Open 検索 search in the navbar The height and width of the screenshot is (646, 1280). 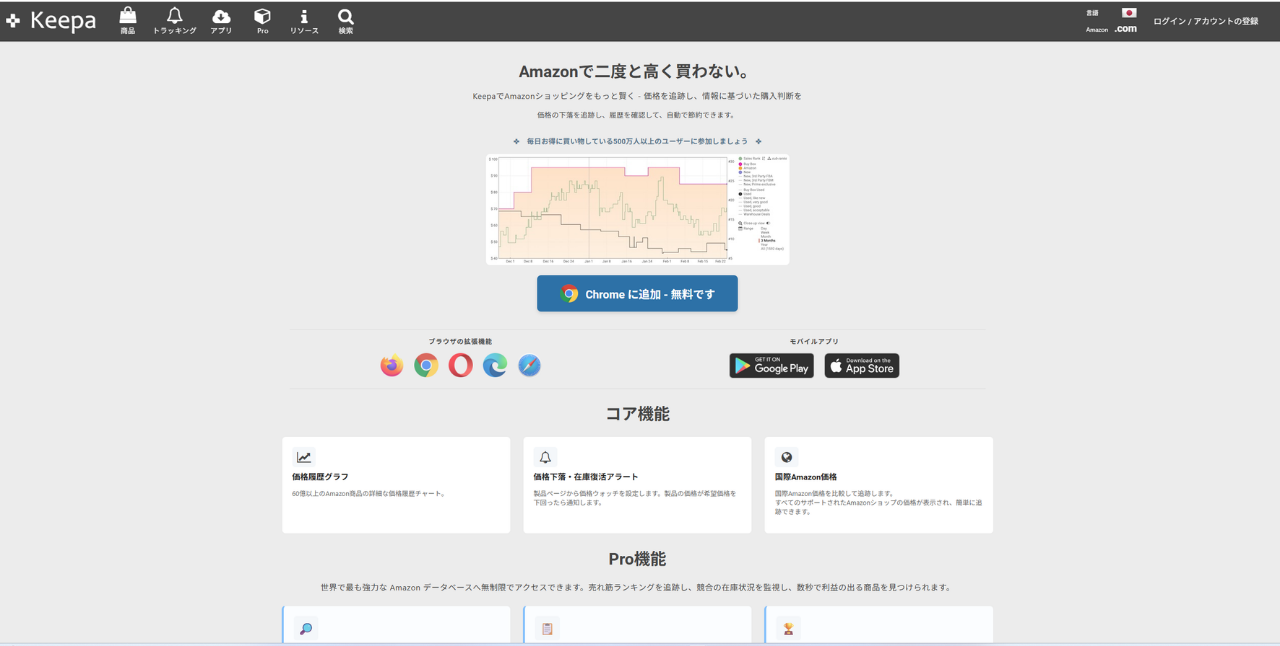[346, 20]
